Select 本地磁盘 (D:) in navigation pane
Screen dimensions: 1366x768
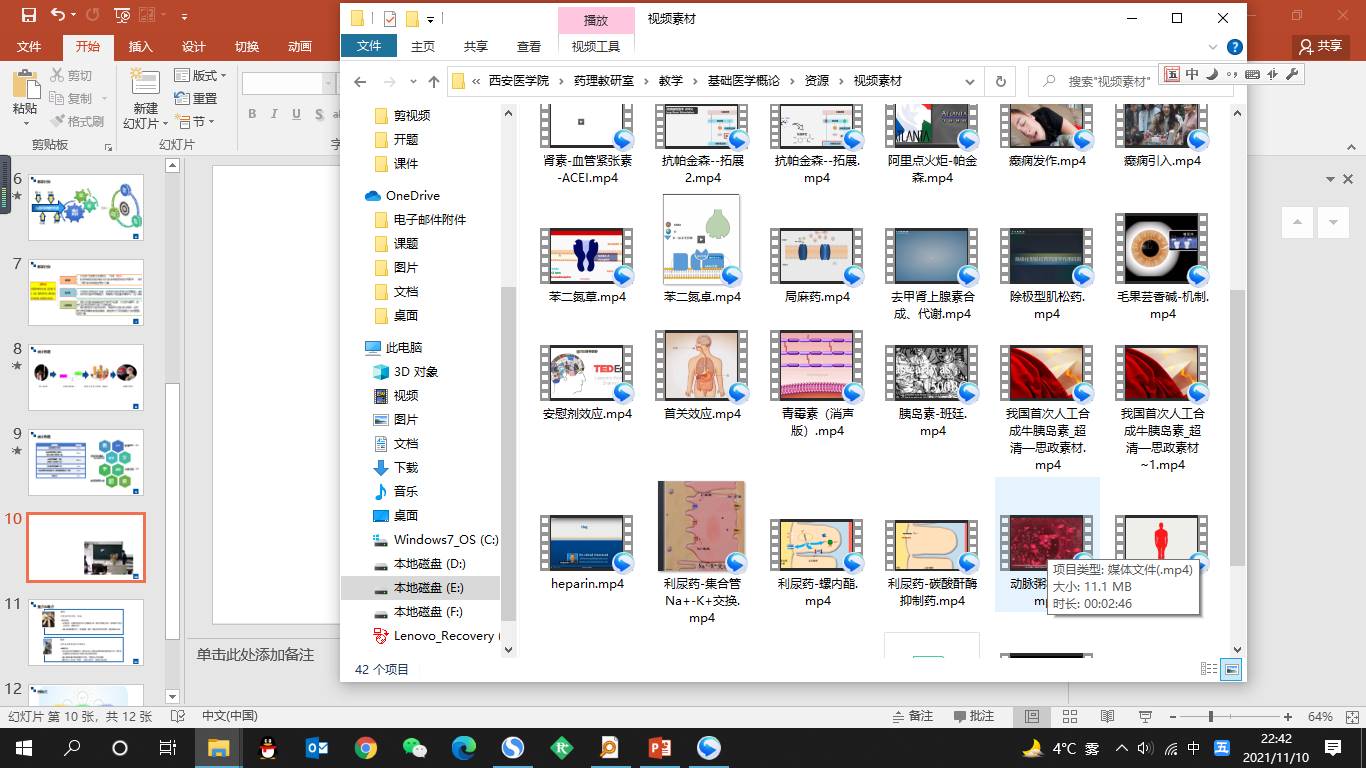coord(429,564)
